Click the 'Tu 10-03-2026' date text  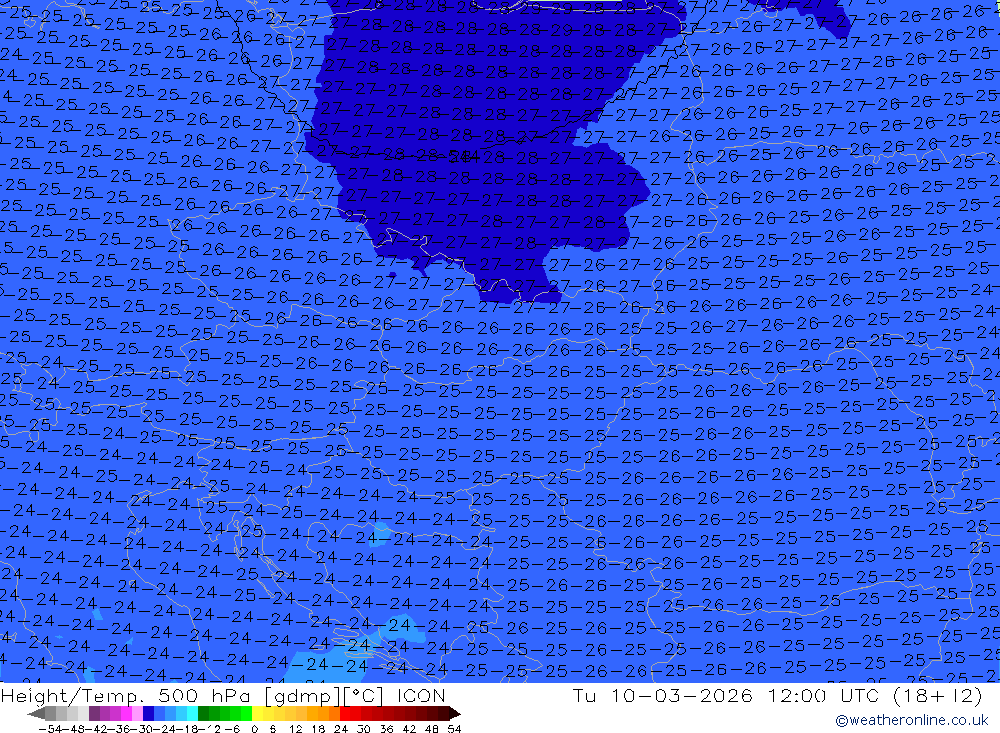[x=662, y=695]
